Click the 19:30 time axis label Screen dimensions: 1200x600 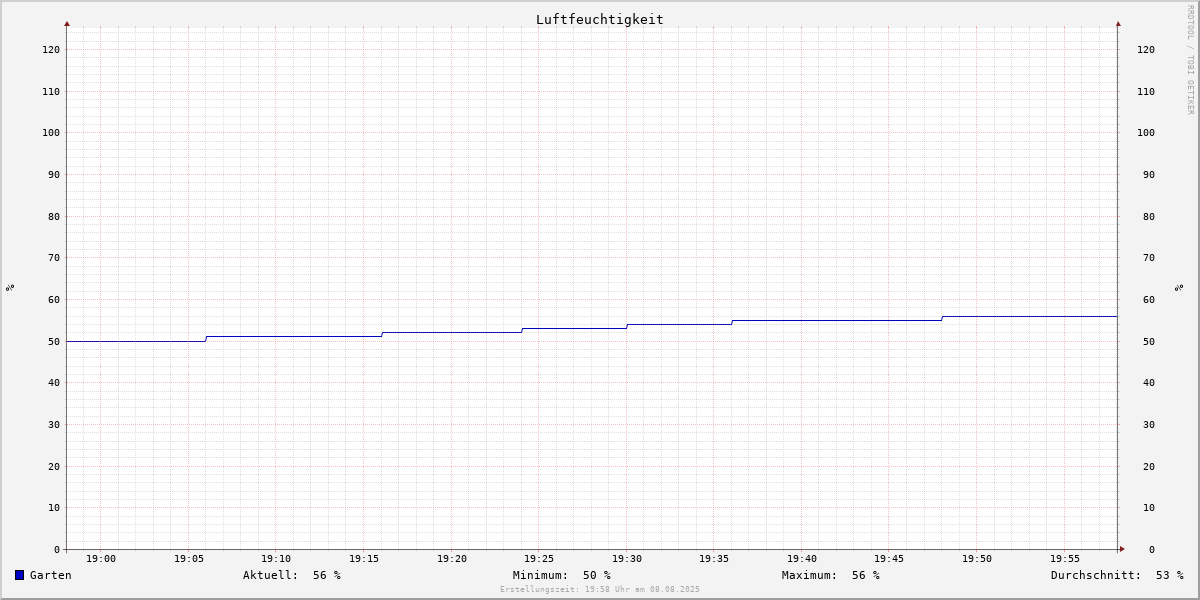pyautogui.click(x=627, y=559)
